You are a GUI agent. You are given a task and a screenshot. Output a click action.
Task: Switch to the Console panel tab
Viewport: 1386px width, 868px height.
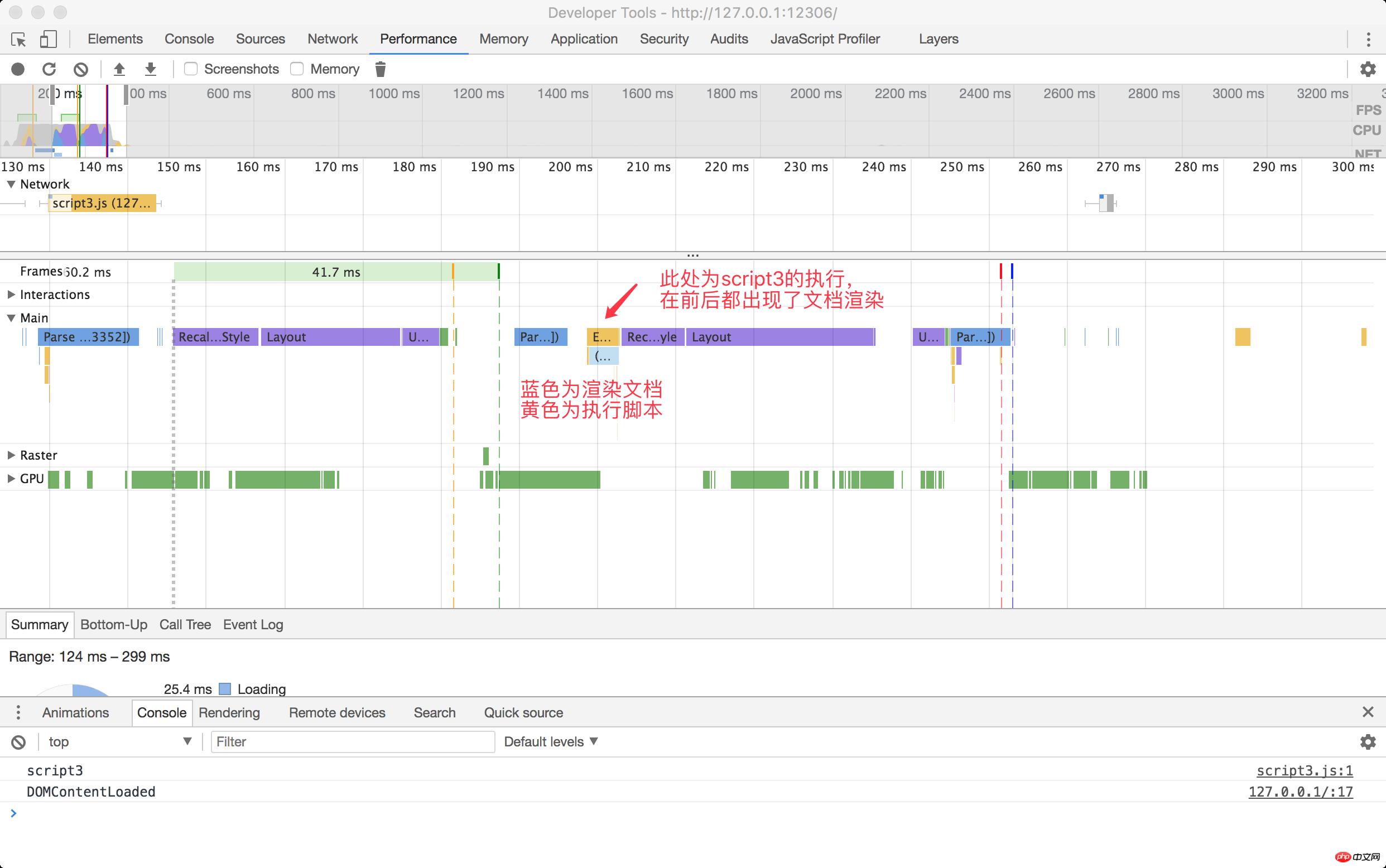point(189,39)
